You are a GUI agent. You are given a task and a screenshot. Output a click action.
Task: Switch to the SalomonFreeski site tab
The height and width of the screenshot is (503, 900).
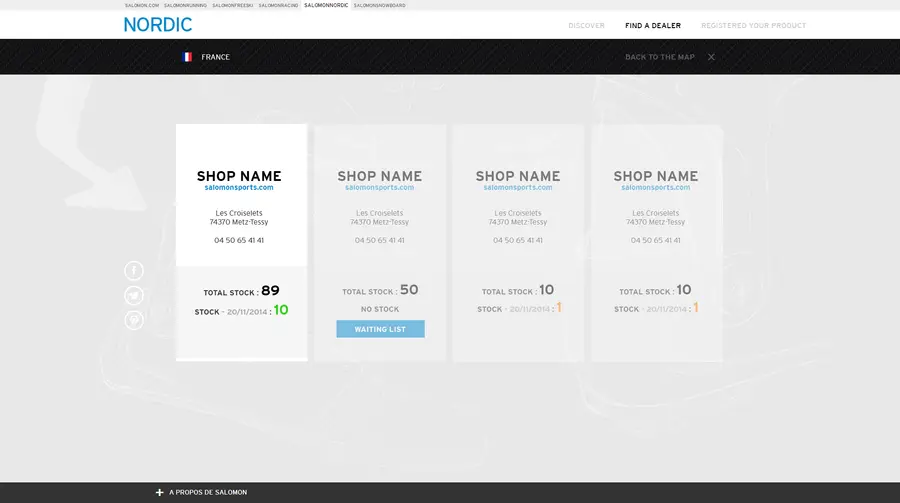click(x=232, y=5)
